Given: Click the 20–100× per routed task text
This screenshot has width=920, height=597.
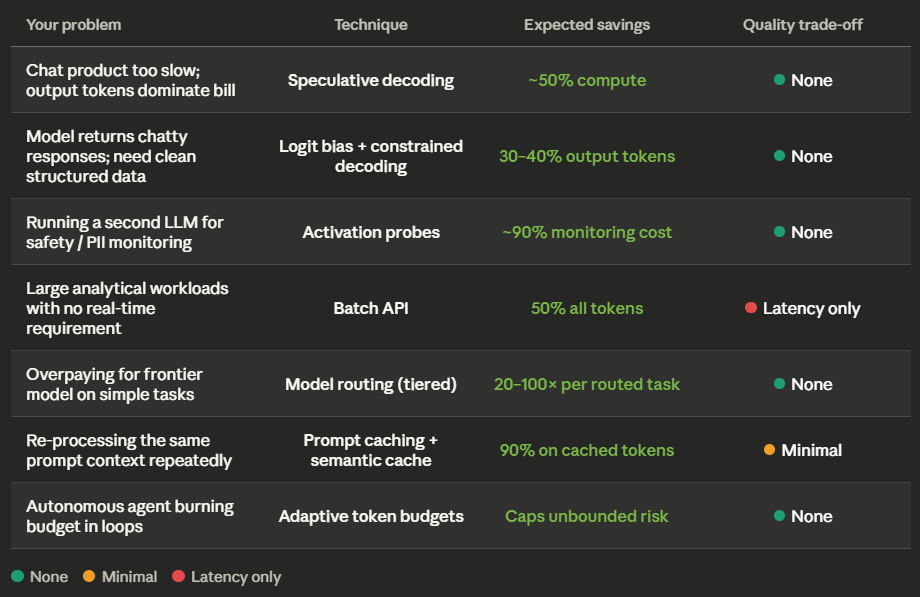Looking at the screenshot, I should pos(587,384).
